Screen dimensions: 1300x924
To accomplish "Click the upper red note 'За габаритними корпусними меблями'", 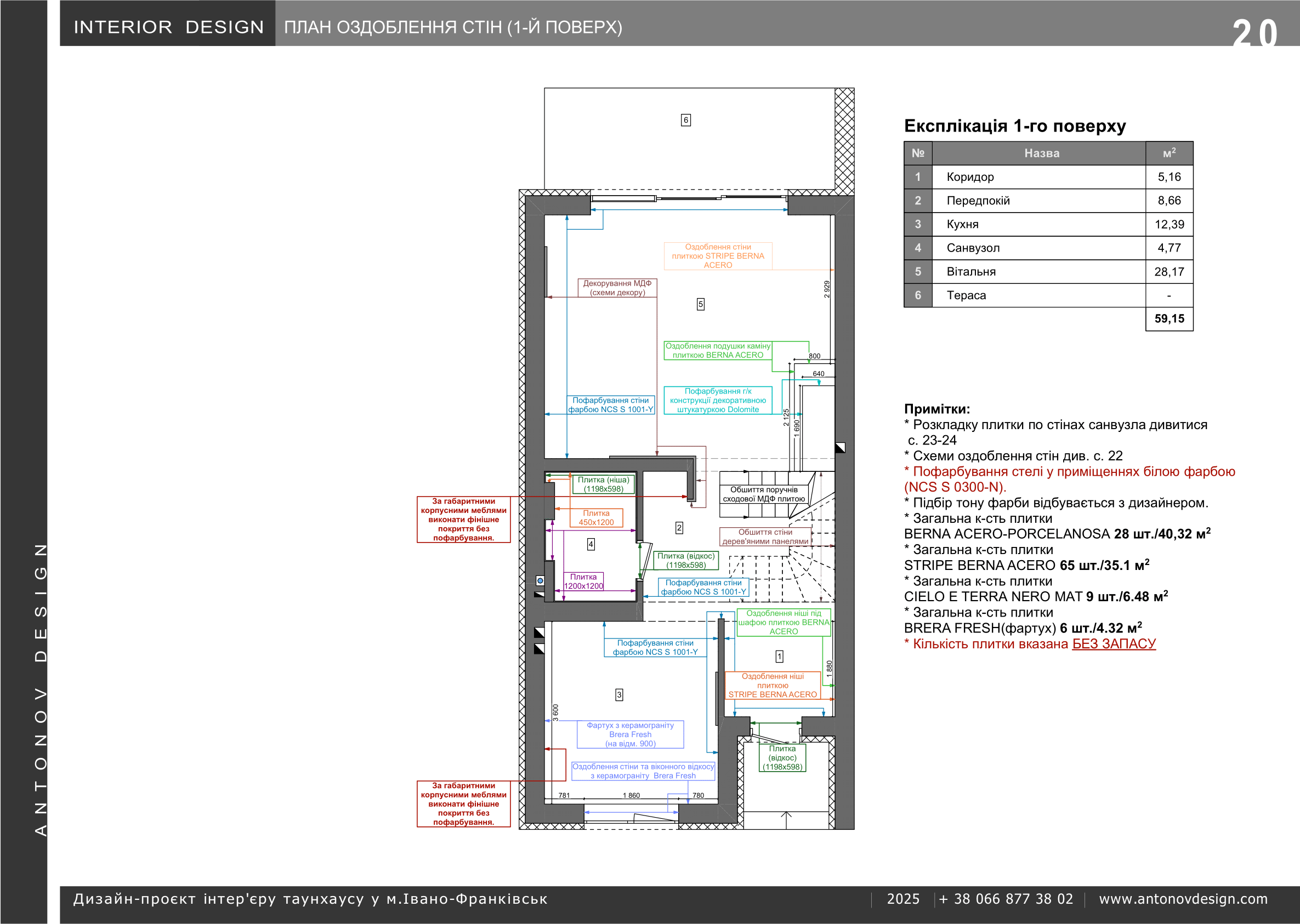I will pos(464,520).
